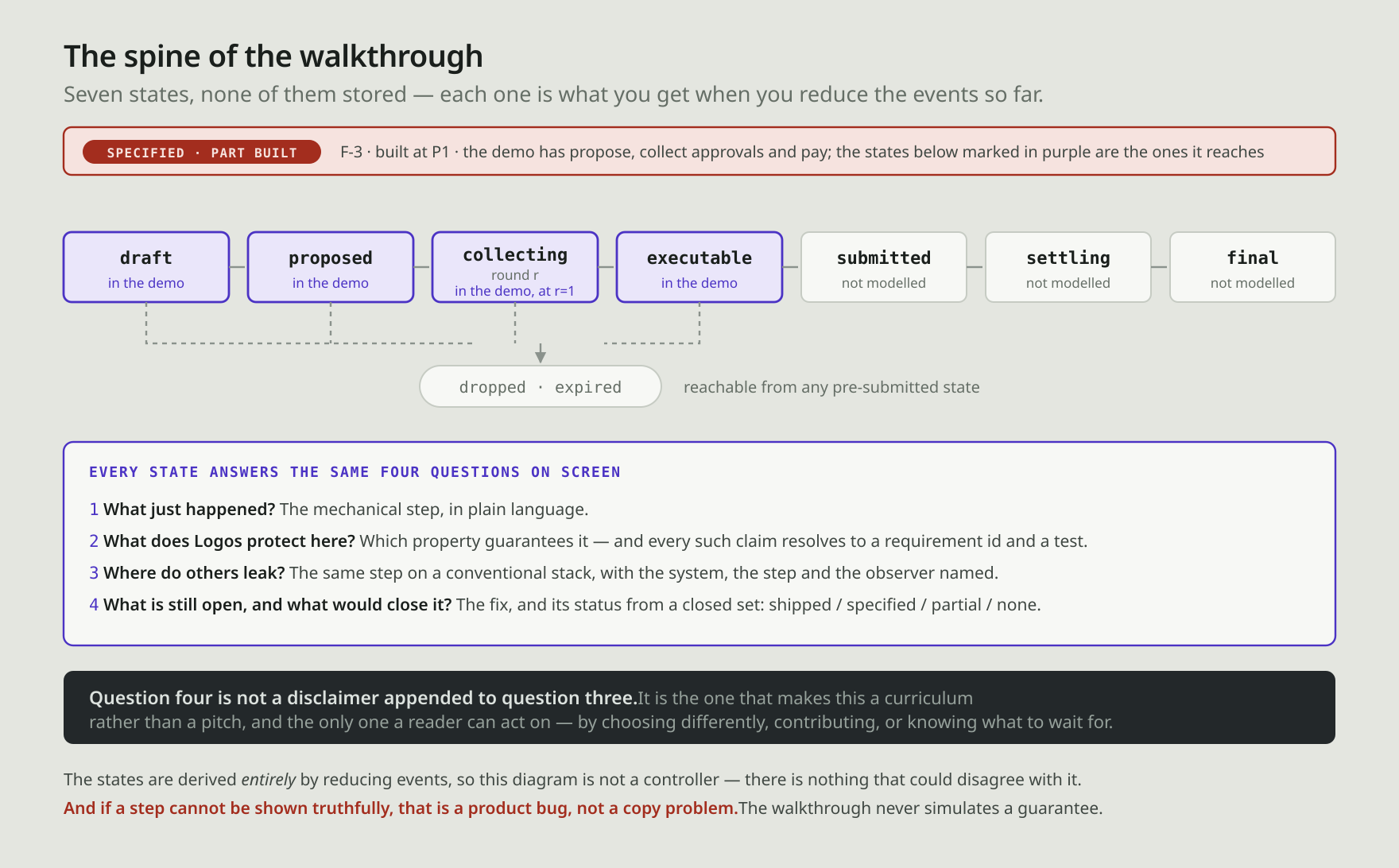Click the dropped · expired pill
This screenshot has width=1399, height=868.
[x=541, y=386]
